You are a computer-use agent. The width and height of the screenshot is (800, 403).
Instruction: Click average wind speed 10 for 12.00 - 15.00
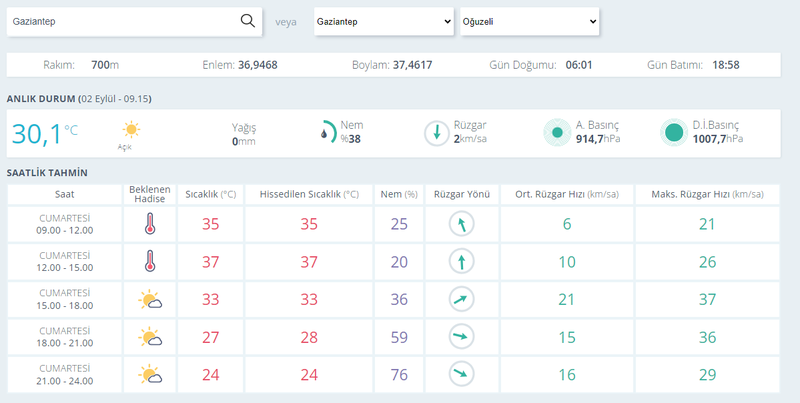click(567, 262)
